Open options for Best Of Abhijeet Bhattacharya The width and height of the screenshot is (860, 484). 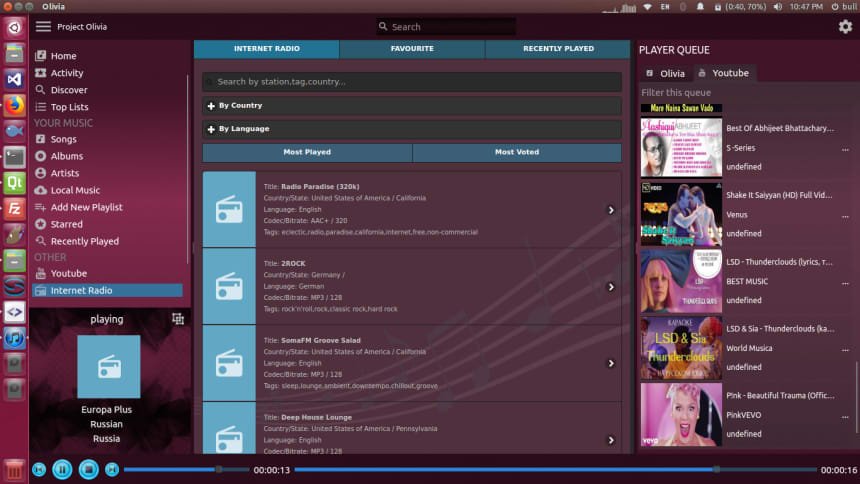coord(845,149)
